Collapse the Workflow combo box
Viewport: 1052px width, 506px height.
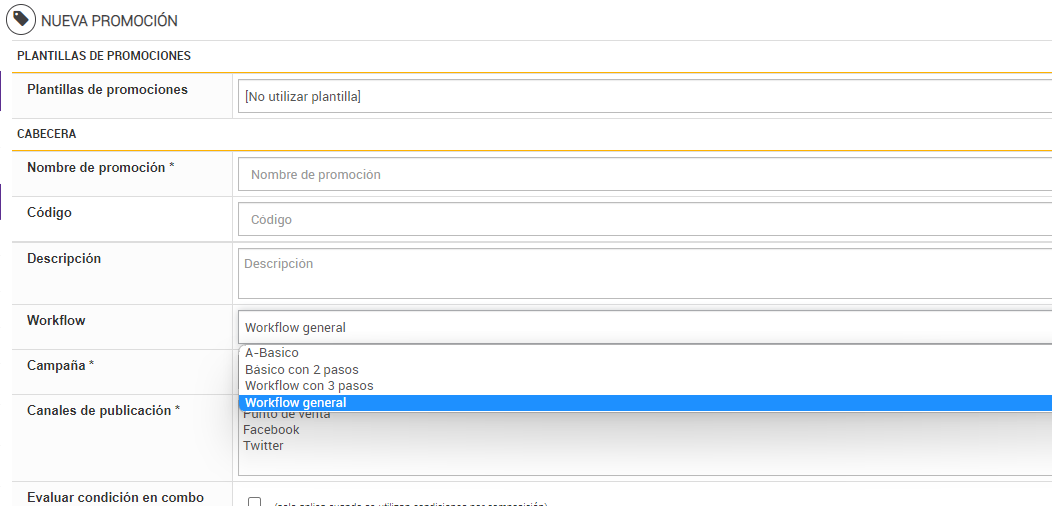point(644,327)
